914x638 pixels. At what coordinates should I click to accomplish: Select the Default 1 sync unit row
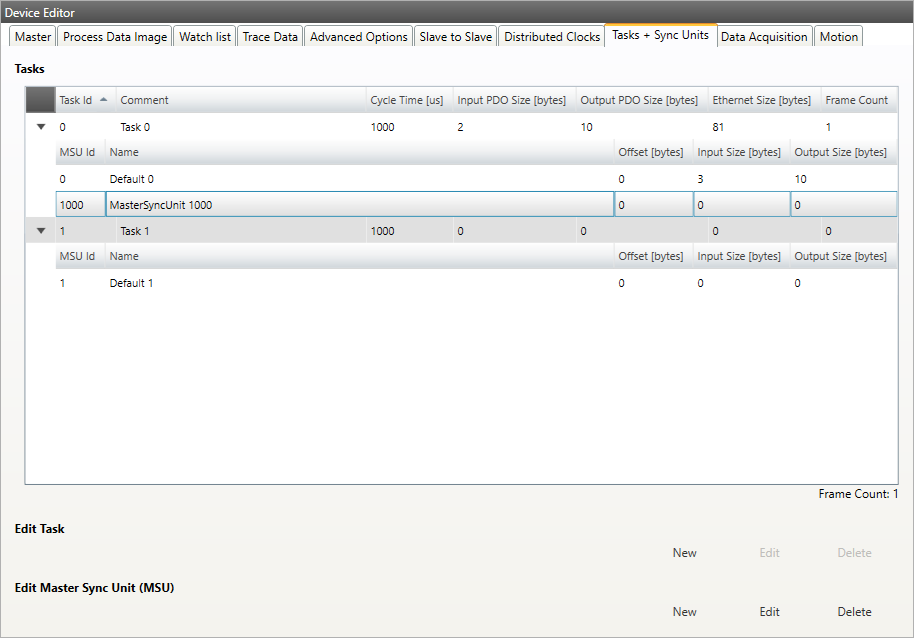point(300,283)
